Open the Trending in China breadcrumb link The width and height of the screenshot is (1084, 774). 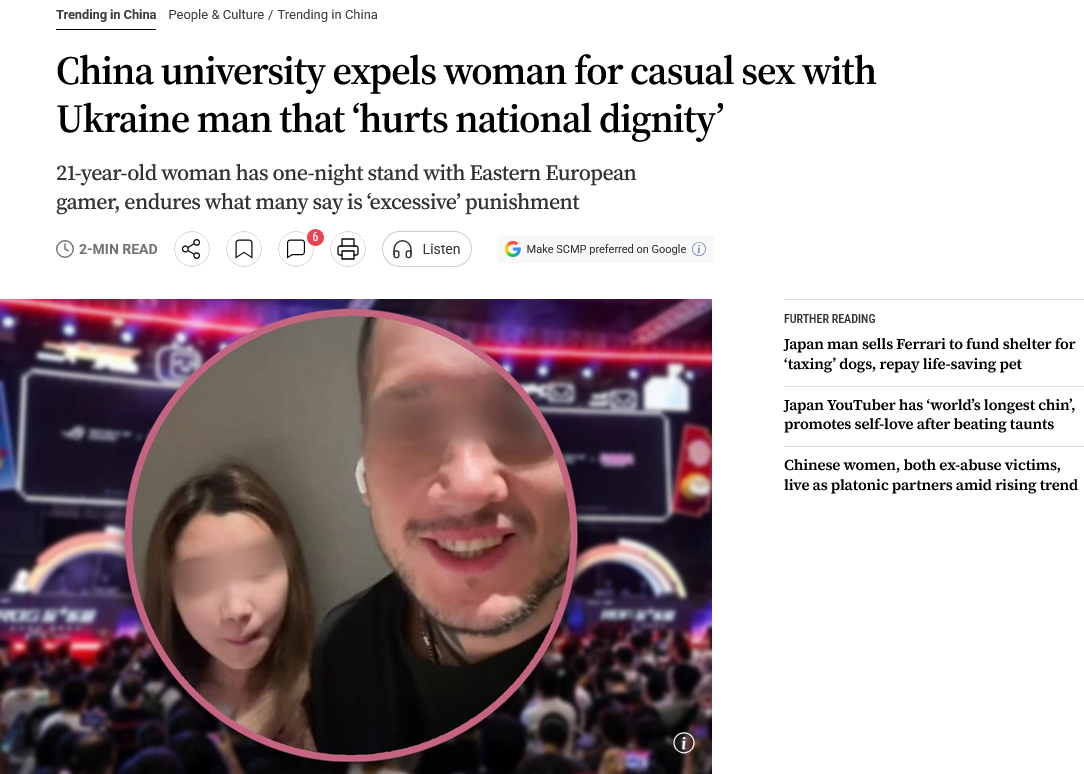pyautogui.click(x=328, y=15)
